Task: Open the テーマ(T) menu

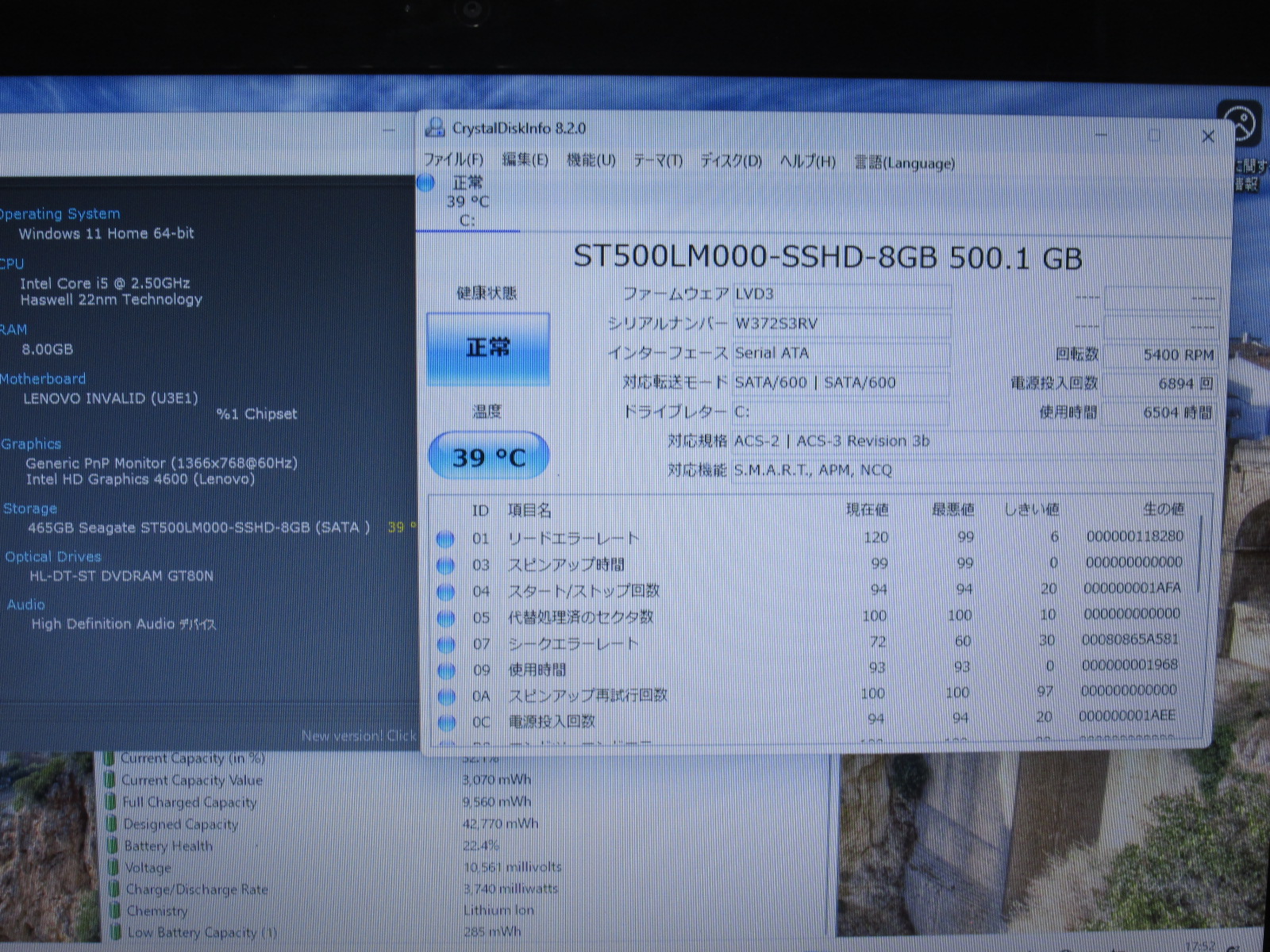Action: click(657, 161)
